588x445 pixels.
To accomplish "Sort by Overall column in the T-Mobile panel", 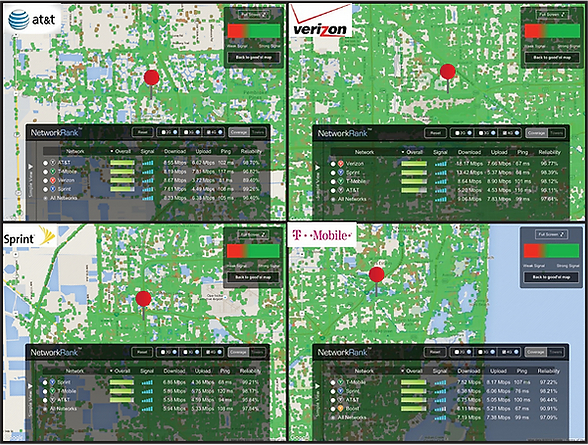I will tap(412, 371).
